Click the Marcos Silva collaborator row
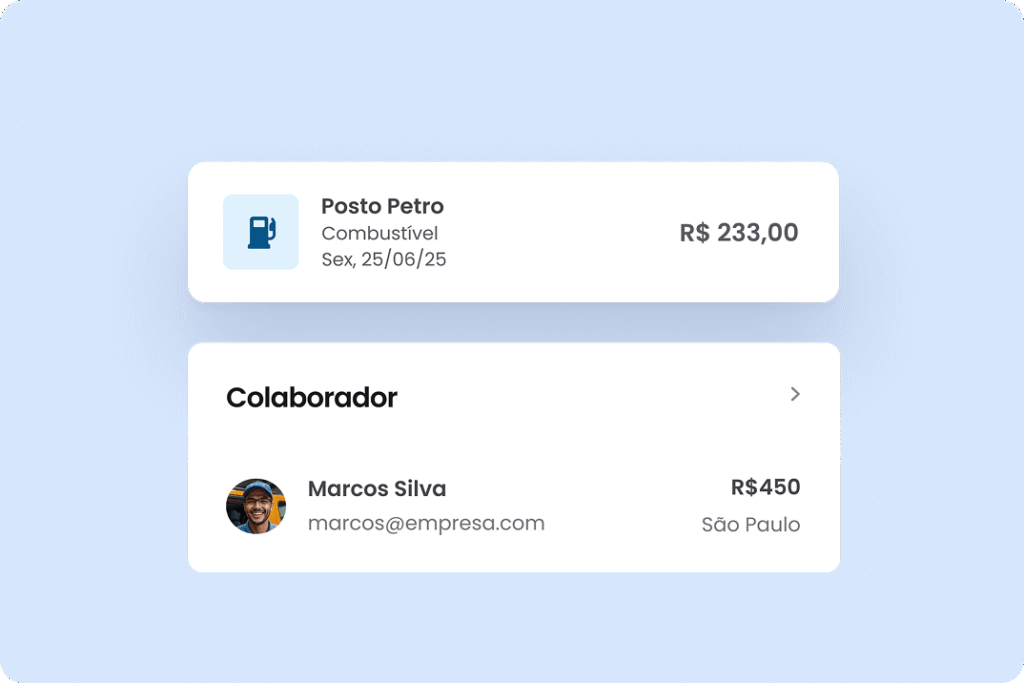1024x683 pixels. click(x=513, y=506)
